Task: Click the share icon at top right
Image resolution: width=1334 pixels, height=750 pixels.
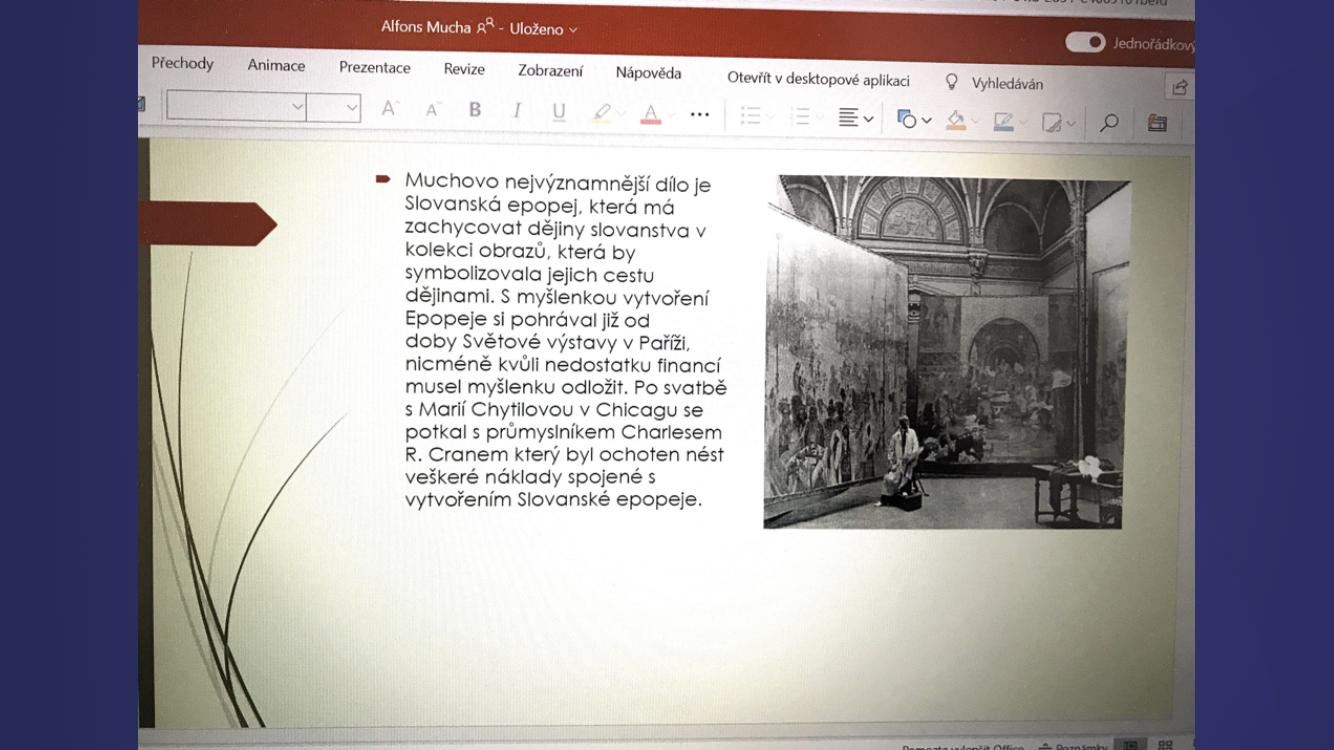Action: pos(1180,88)
